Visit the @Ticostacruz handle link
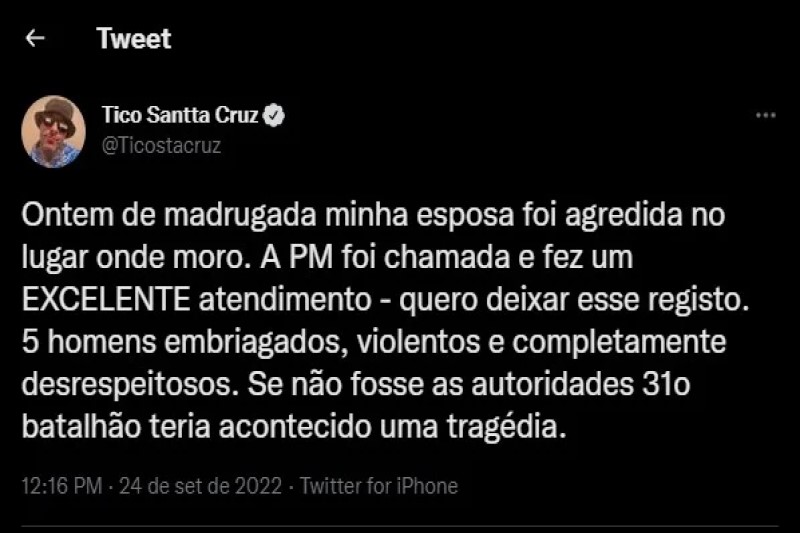This screenshot has width=800, height=533. click(x=161, y=146)
